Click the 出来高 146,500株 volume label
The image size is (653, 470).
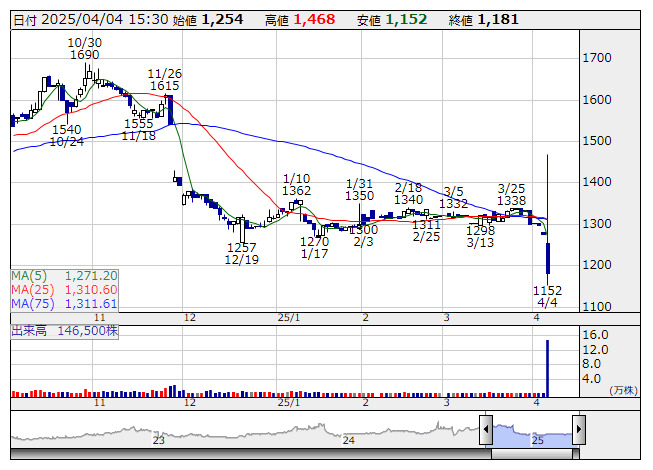coord(65,331)
